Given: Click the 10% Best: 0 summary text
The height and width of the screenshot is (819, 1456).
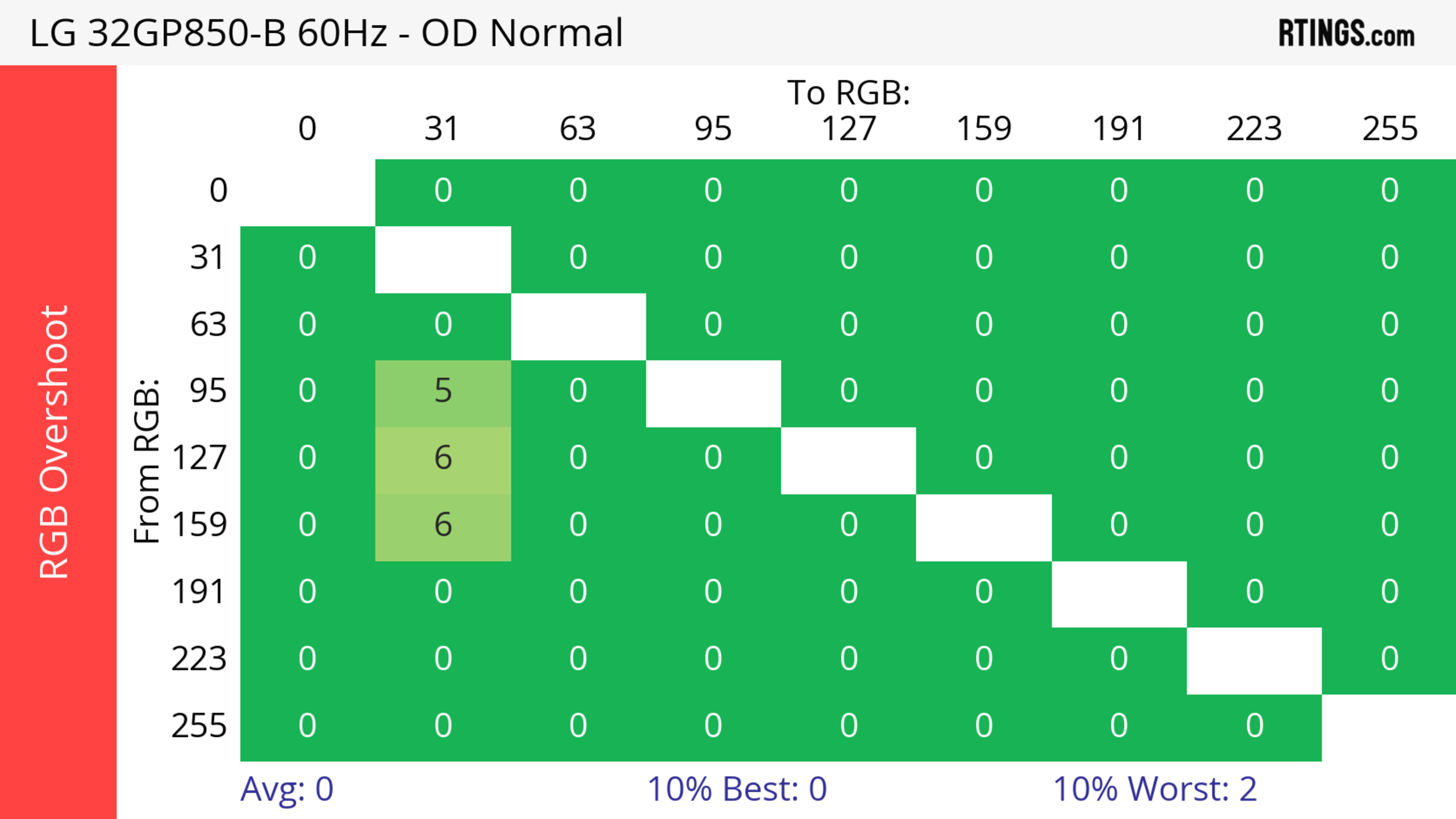Looking at the screenshot, I should point(736,789).
